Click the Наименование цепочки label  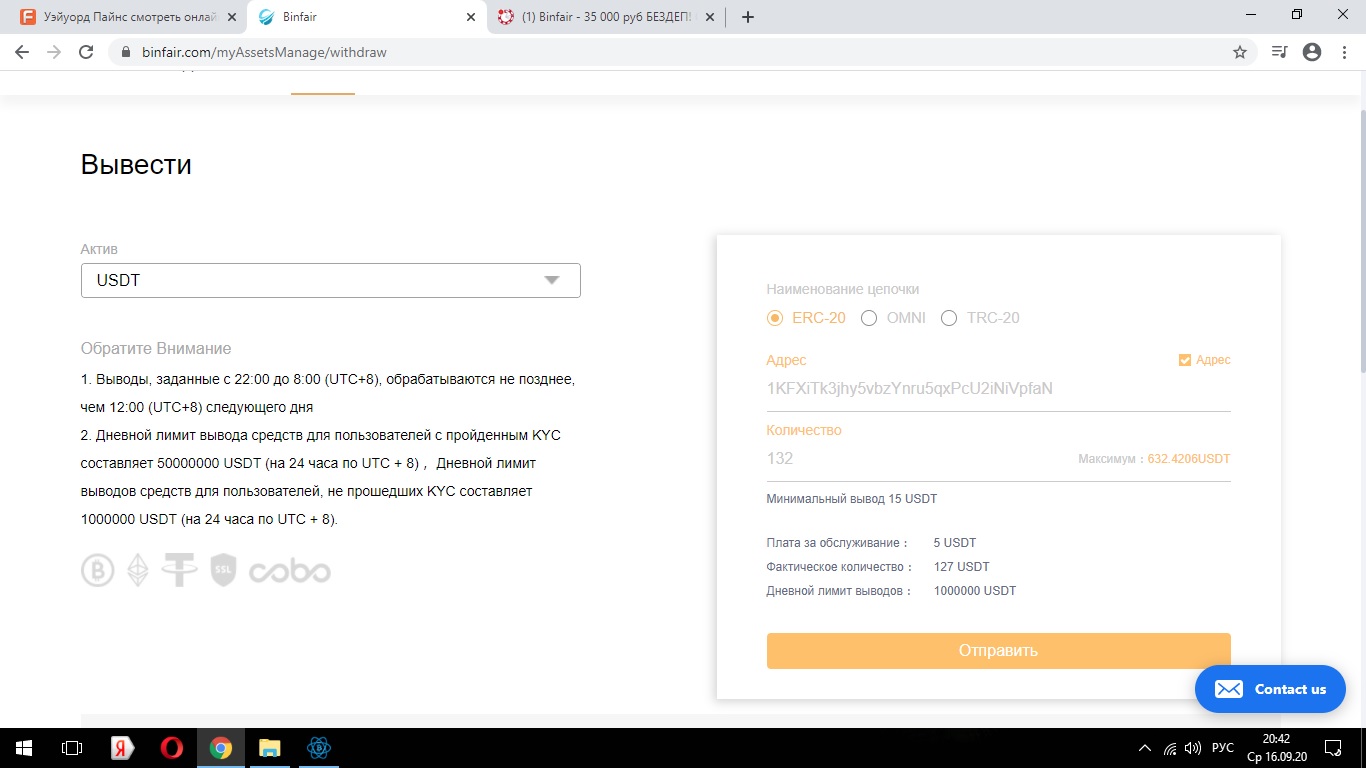pyautogui.click(x=843, y=289)
